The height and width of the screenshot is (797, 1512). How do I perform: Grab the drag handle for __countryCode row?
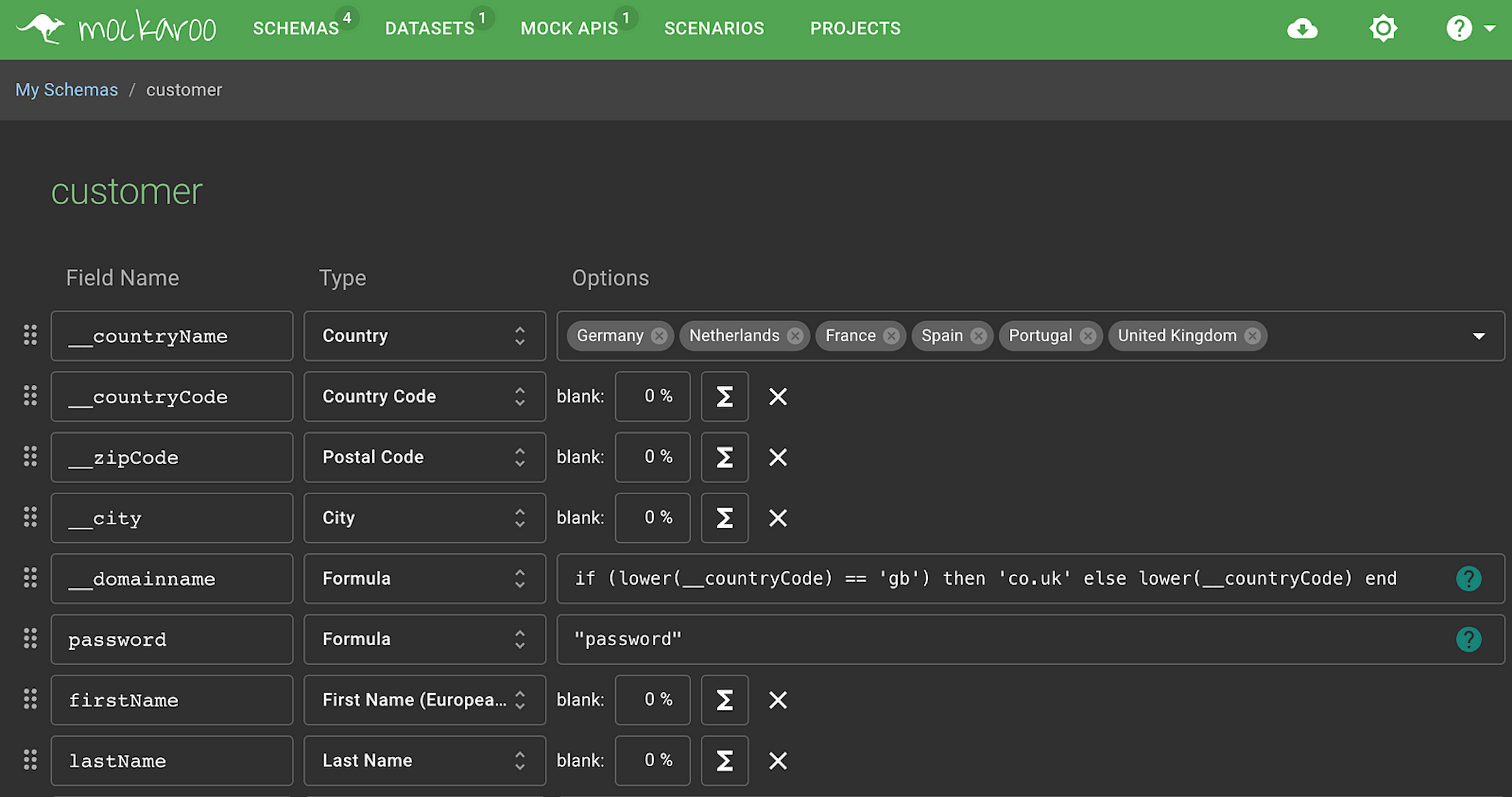(30, 396)
